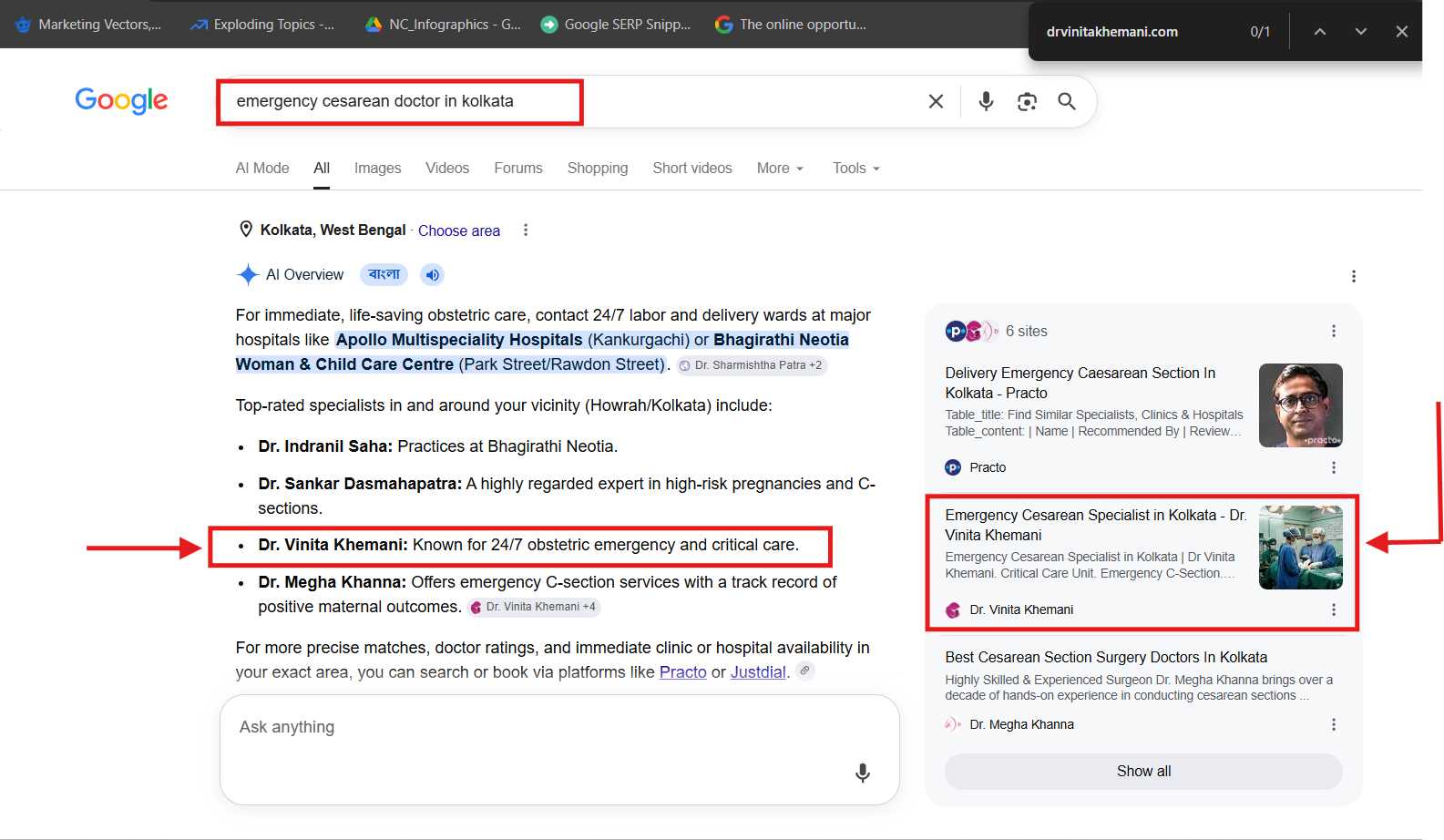Open the Forums results tab
Image resolution: width=1444 pixels, height=840 pixels.
click(518, 169)
